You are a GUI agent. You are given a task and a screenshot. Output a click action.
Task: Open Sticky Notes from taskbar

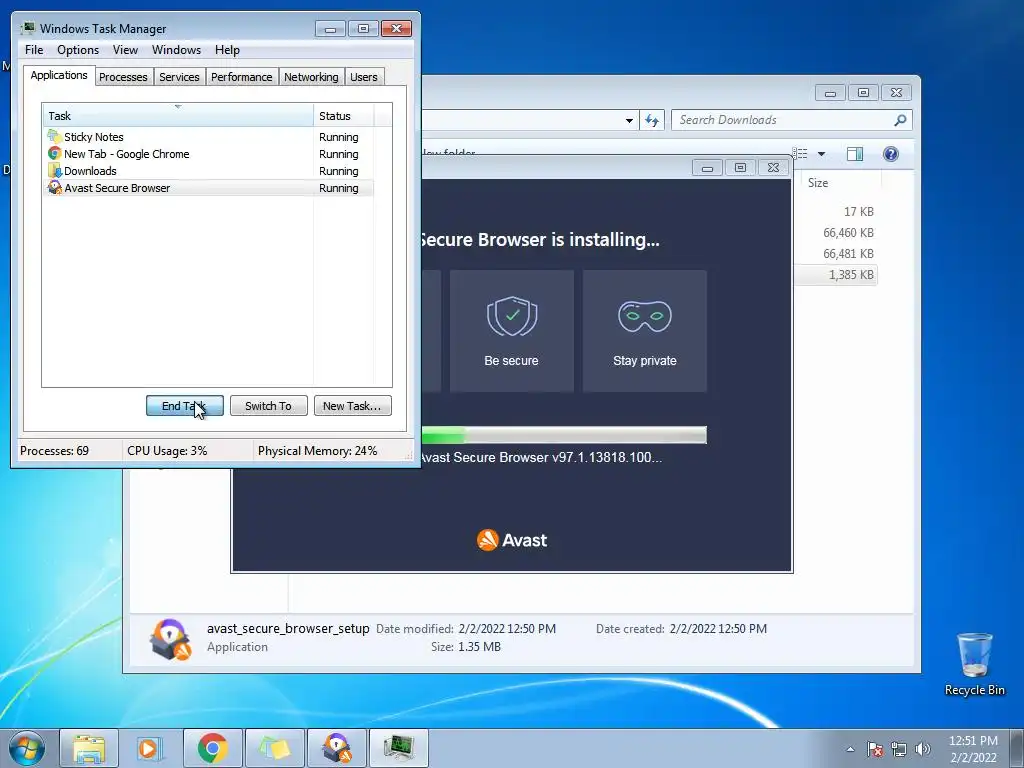pos(274,748)
